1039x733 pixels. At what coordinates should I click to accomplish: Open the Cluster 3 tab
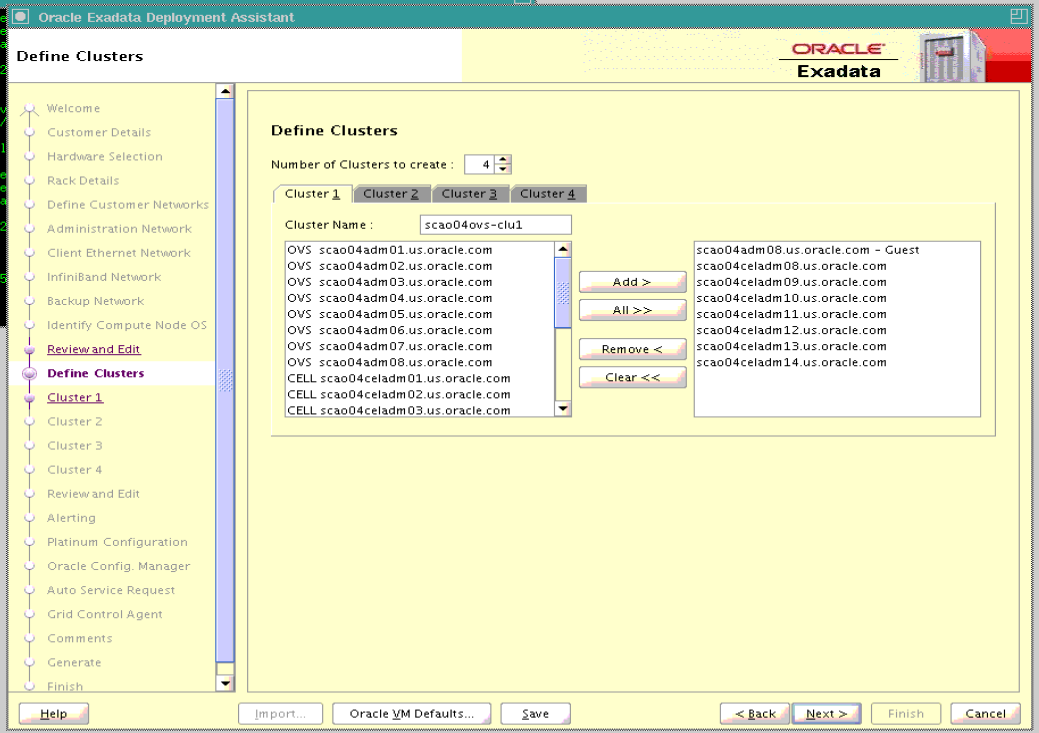coord(469,194)
